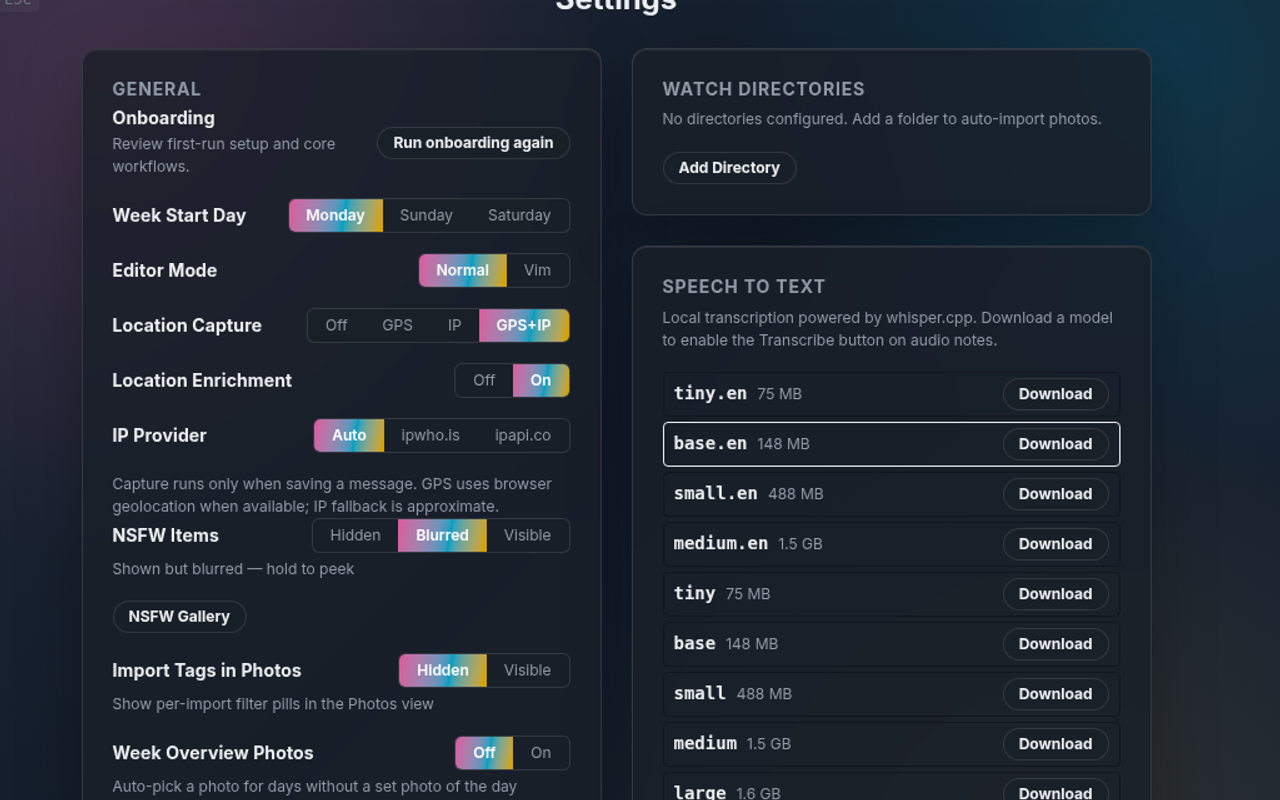
Task: Select the small 488 MB model row
Action: click(x=891, y=694)
